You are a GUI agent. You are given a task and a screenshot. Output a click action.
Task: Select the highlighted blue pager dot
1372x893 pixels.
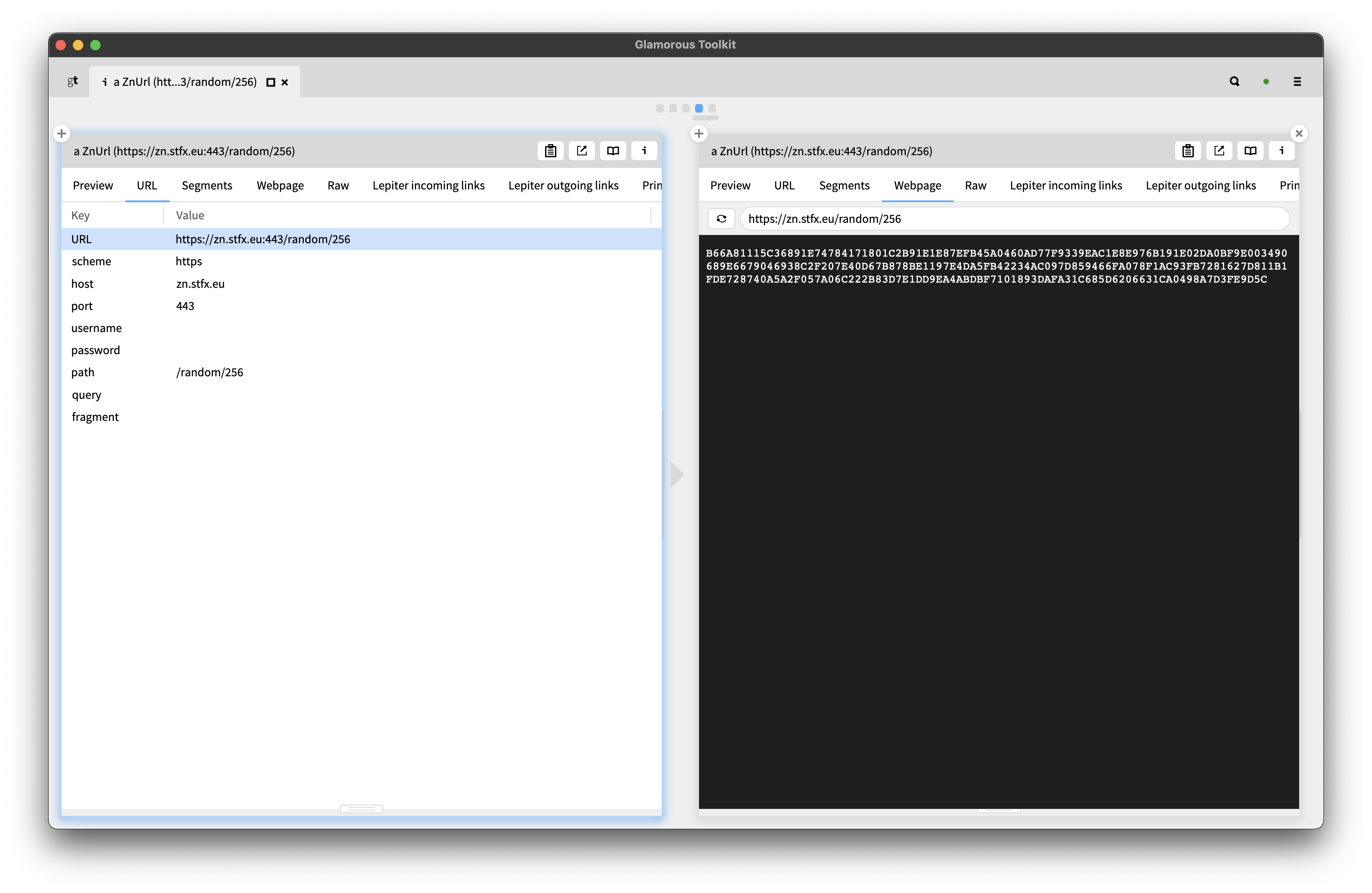699,108
